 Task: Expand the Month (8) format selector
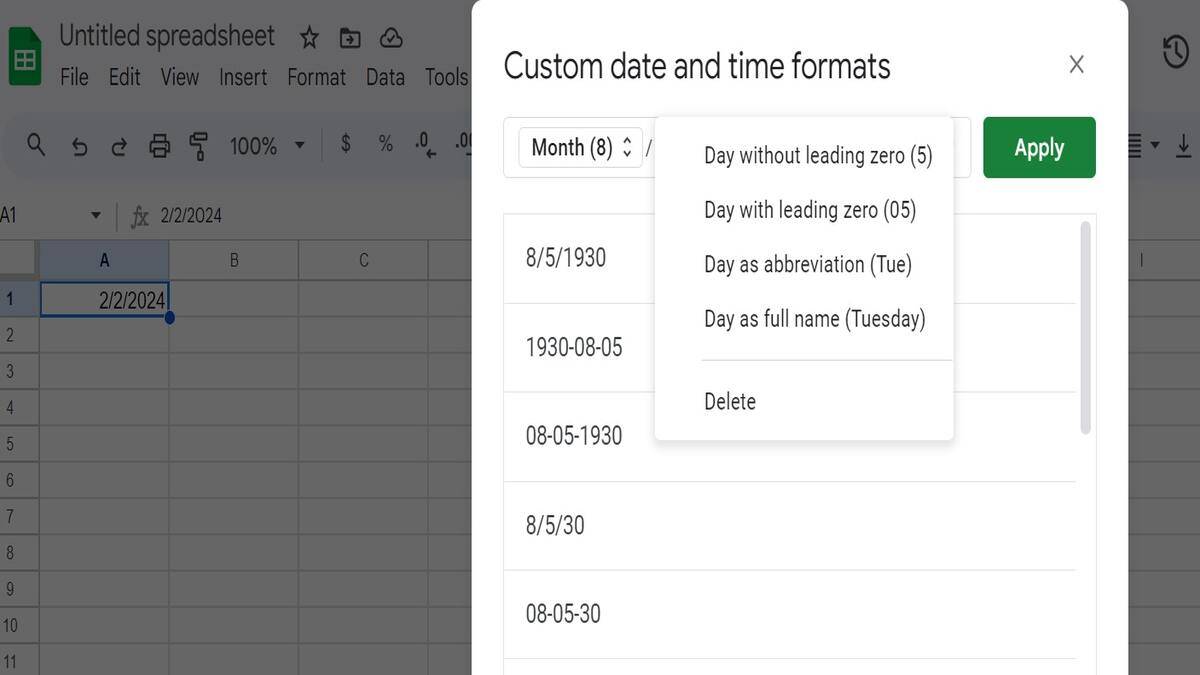pyautogui.click(x=581, y=148)
